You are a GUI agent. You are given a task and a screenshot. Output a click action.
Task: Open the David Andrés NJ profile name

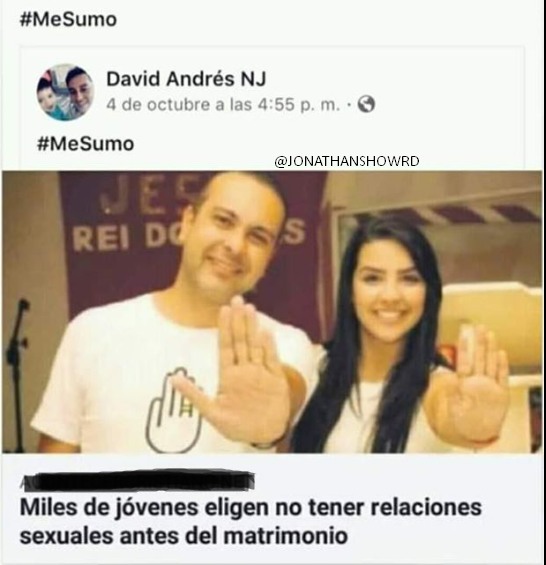[186, 79]
